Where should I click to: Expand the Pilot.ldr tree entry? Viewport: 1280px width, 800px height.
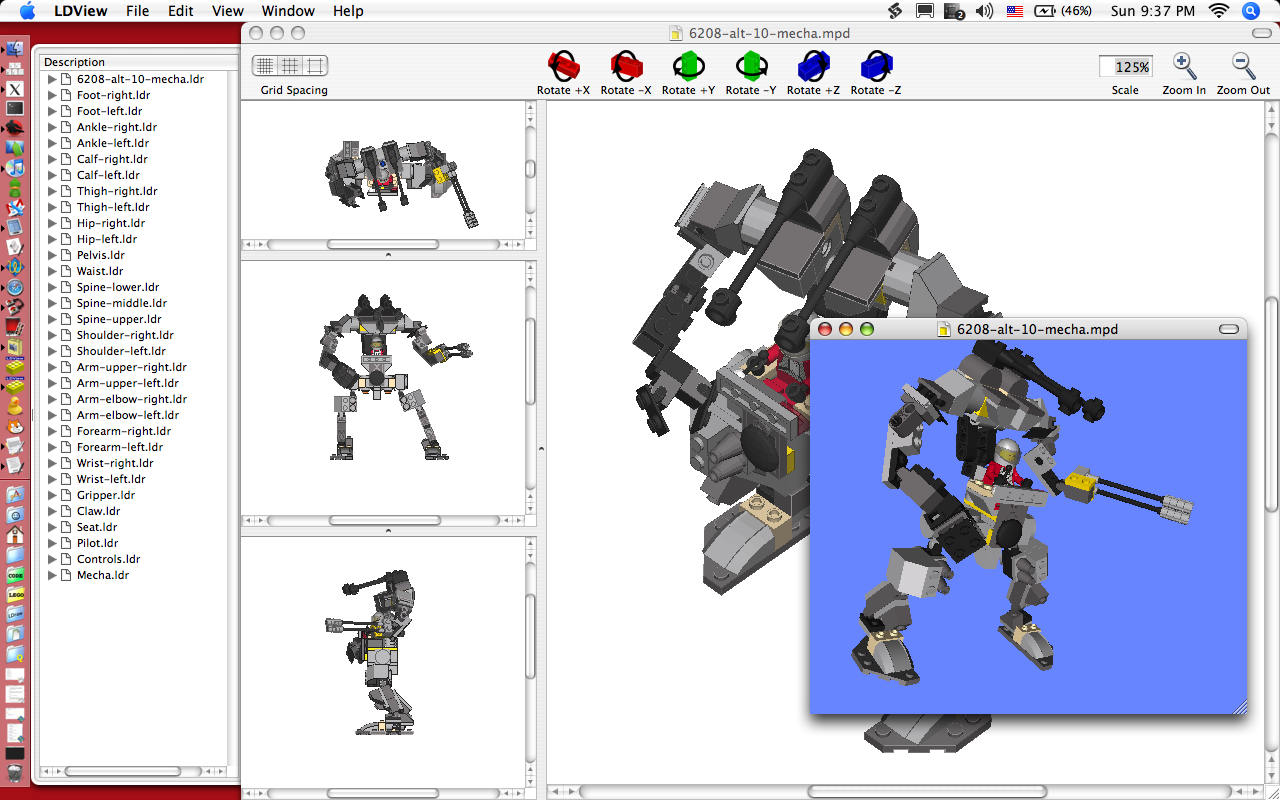pyautogui.click(x=51, y=543)
